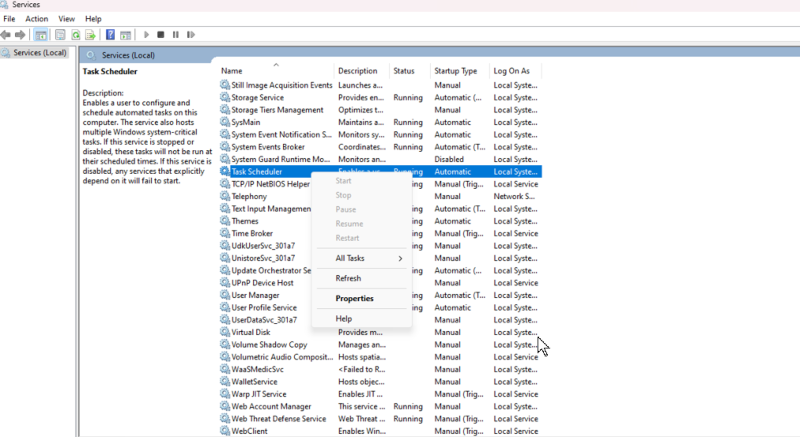The image size is (800, 437).
Task: Choose Properties in the context menu
Action: (355, 298)
